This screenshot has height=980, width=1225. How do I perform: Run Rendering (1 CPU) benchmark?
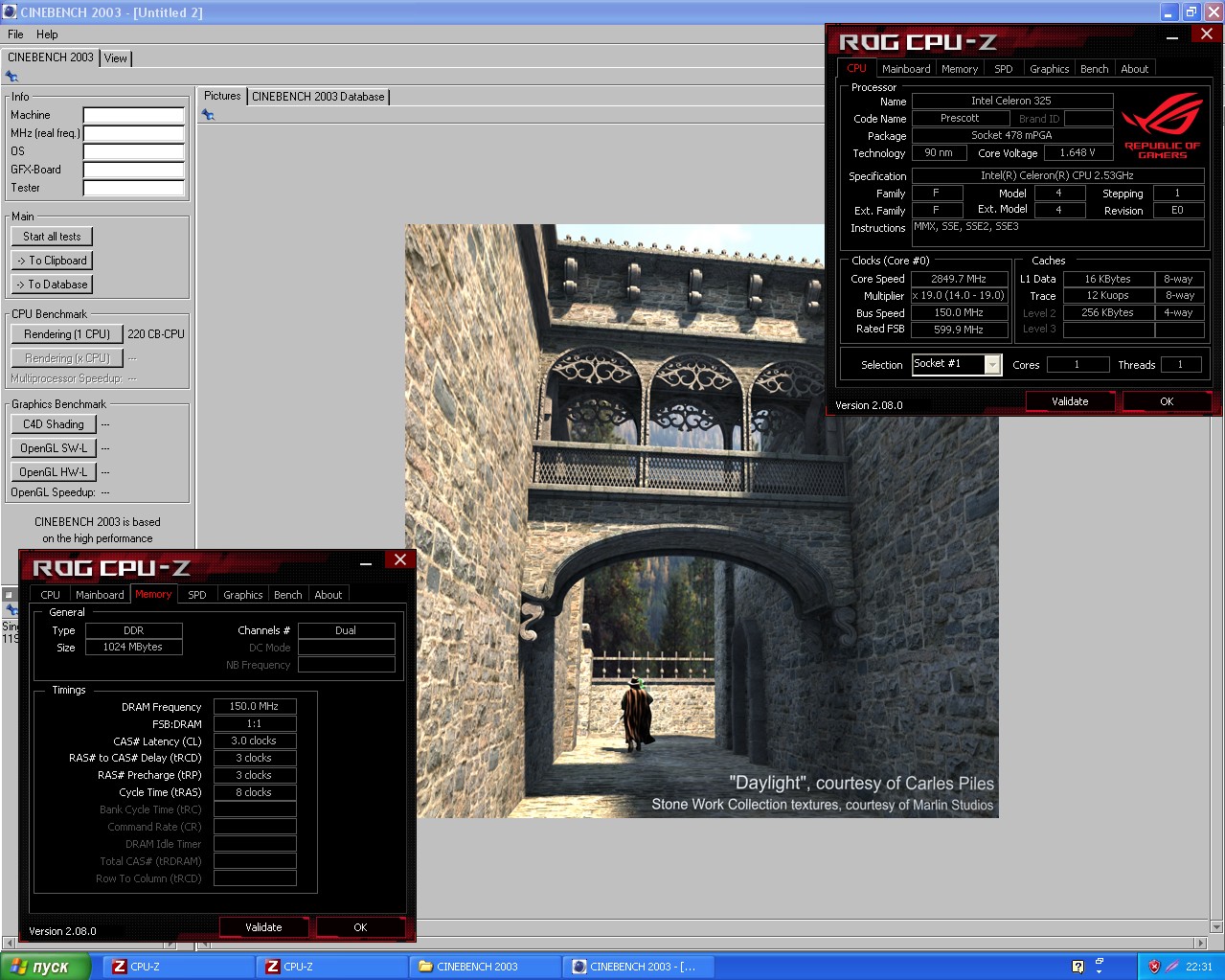pyautogui.click(x=67, y=334)
